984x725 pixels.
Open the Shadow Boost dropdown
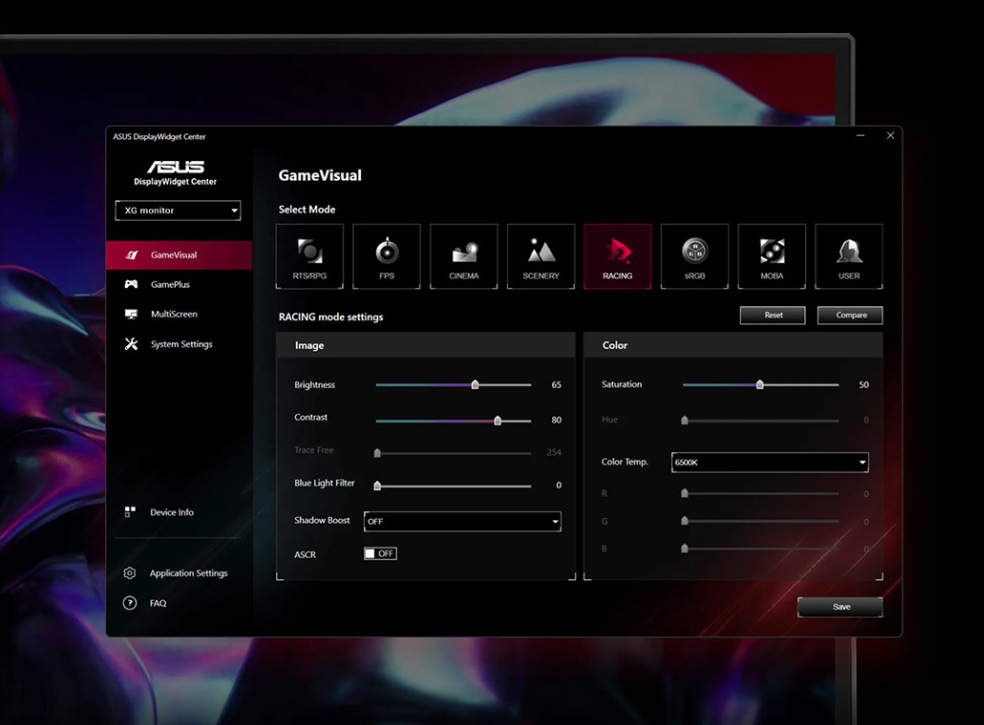pos(463,521)
